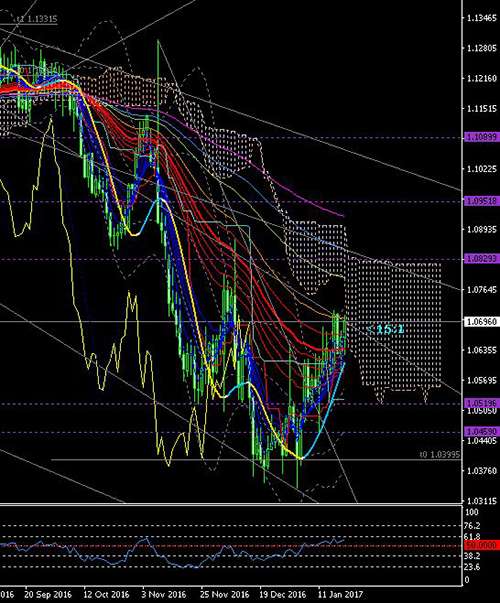Select the purple 1.09518 level tag
Viewport: 500px width, 603px height.
(x=482, y=201)
